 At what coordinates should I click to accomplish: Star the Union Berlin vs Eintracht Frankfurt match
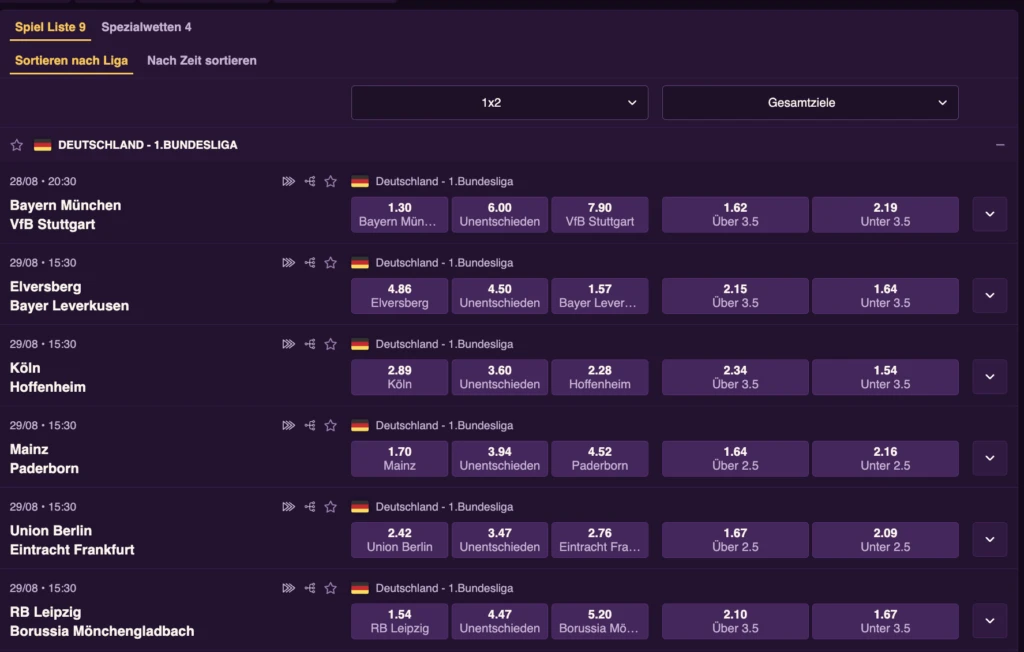330,507
